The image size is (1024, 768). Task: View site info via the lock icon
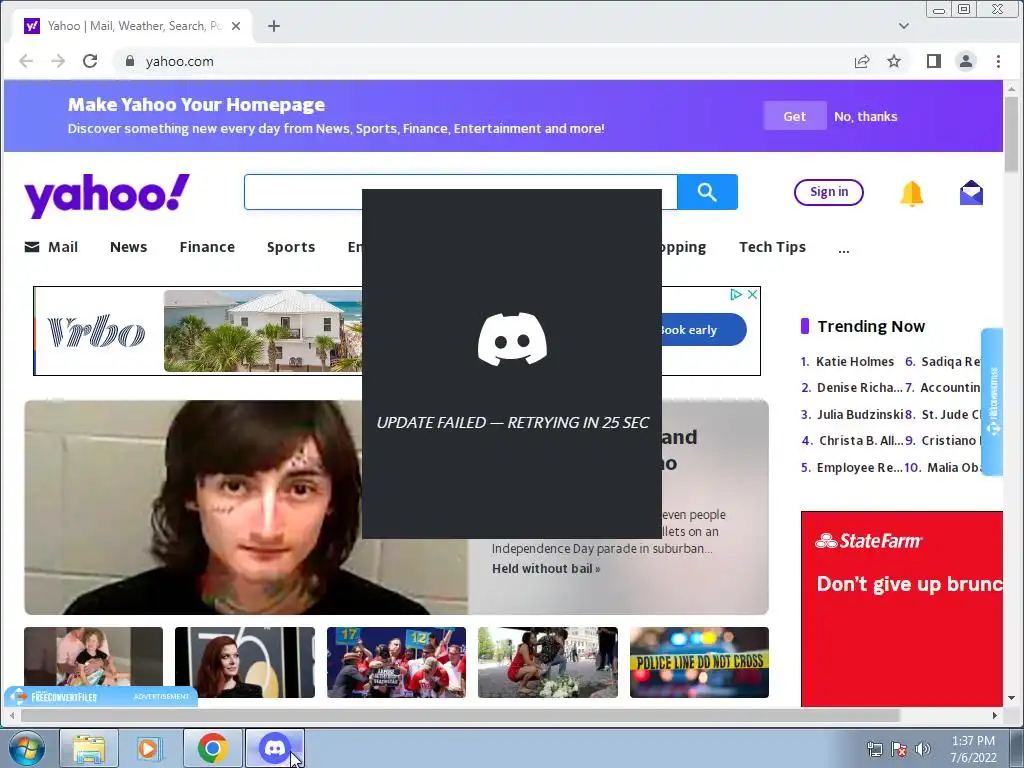[x=130, y=61]
